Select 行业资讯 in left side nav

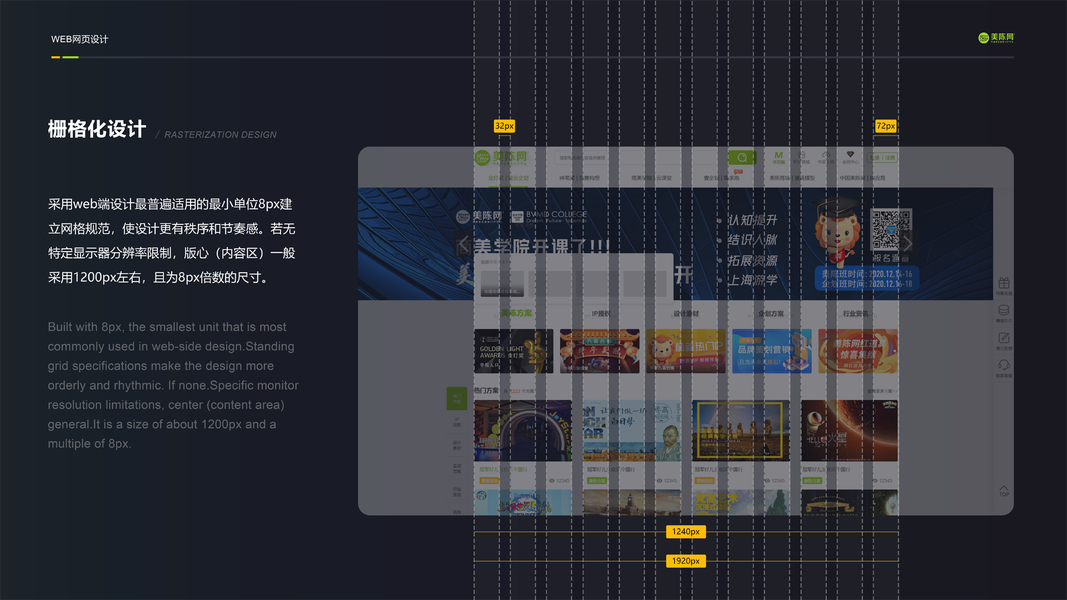[457, 491]
